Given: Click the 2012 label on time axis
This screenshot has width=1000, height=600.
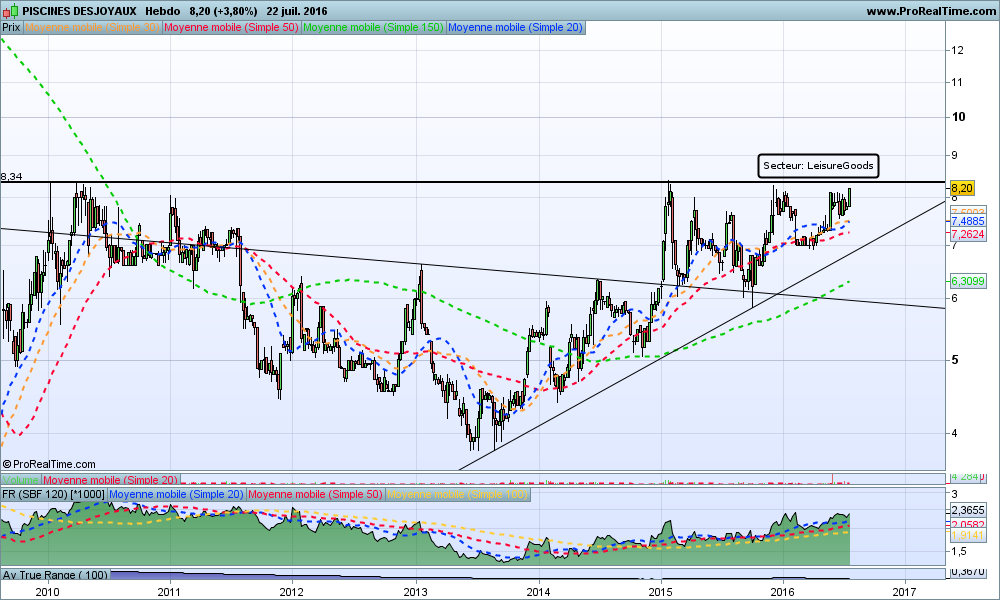Looking at the screenshot, I should point(292,592).
